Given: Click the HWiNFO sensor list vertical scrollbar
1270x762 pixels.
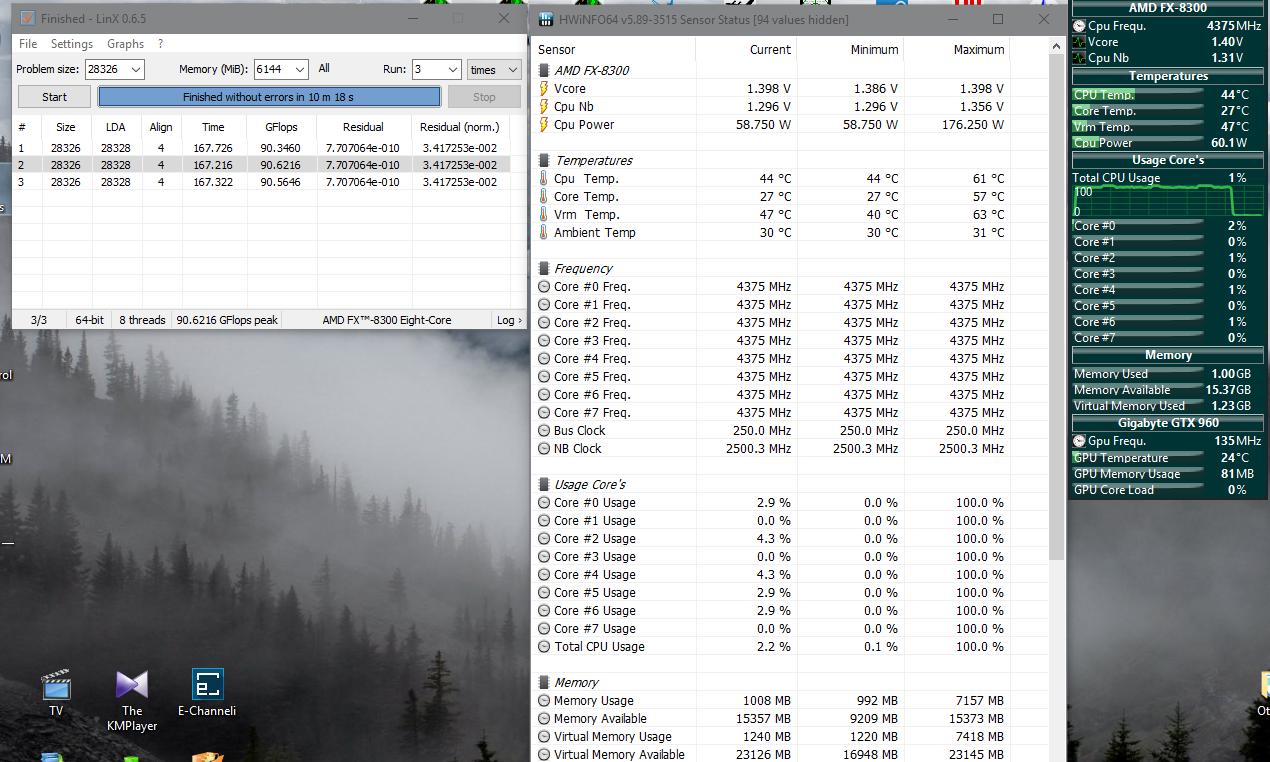Looking at the screenshot, I should [1058, 300].
